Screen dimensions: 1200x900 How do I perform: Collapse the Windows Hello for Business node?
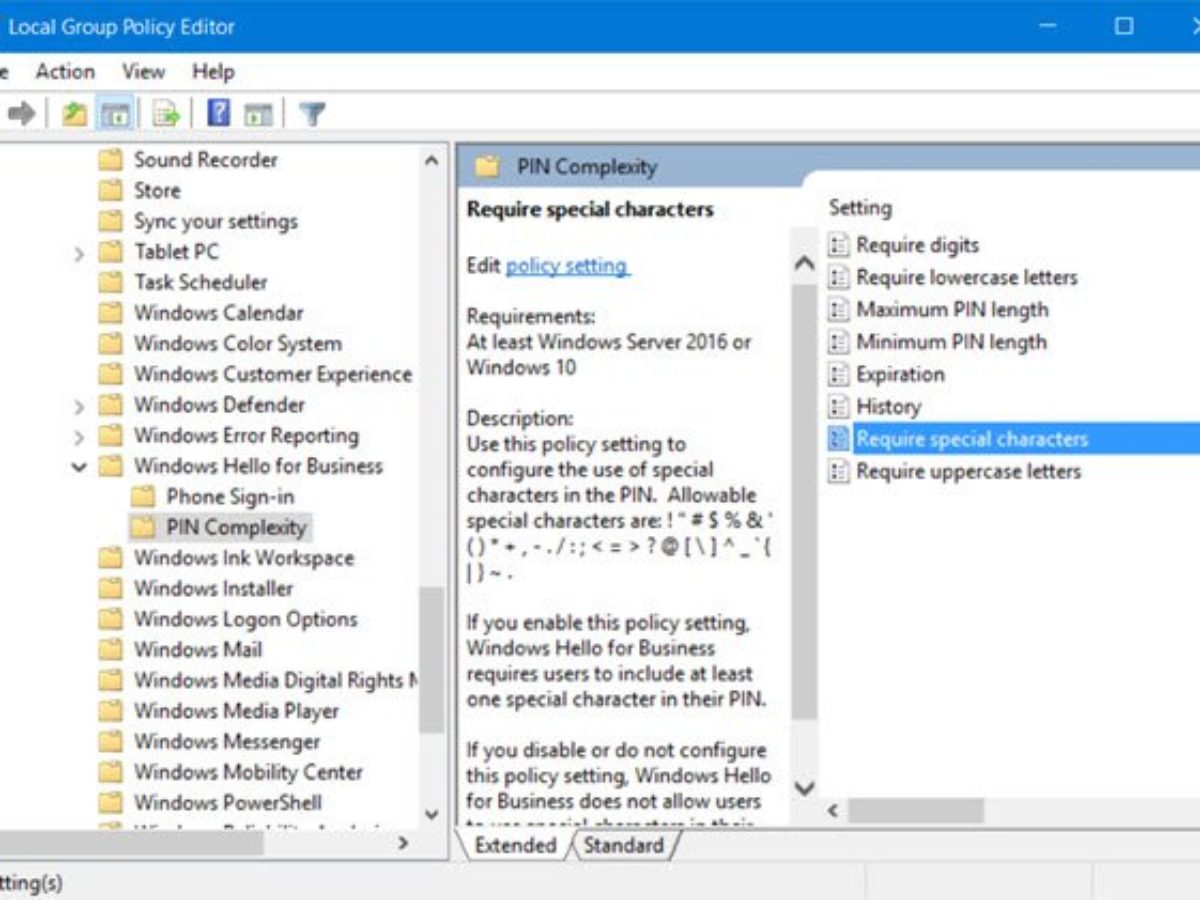pyautogui.click(x=79, y=467)
